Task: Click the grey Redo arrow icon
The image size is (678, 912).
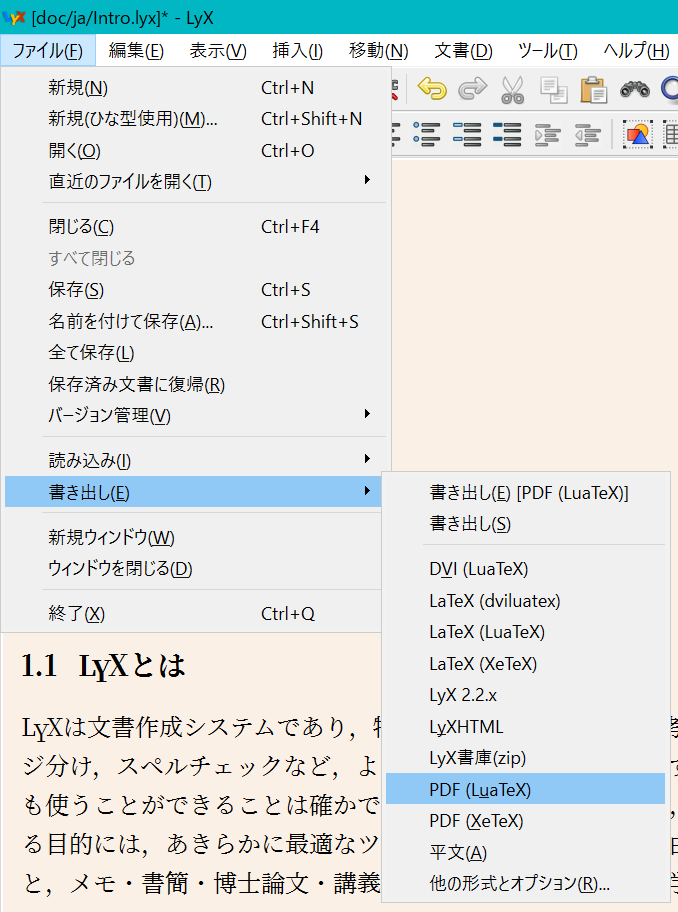Action: (x=472, y=89)
